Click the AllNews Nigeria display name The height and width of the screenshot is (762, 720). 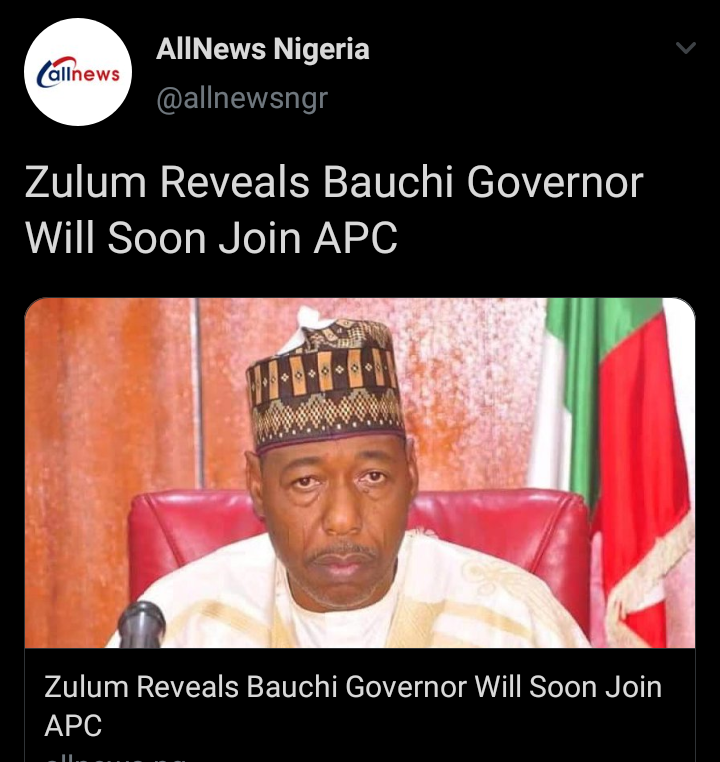(262, 49)
